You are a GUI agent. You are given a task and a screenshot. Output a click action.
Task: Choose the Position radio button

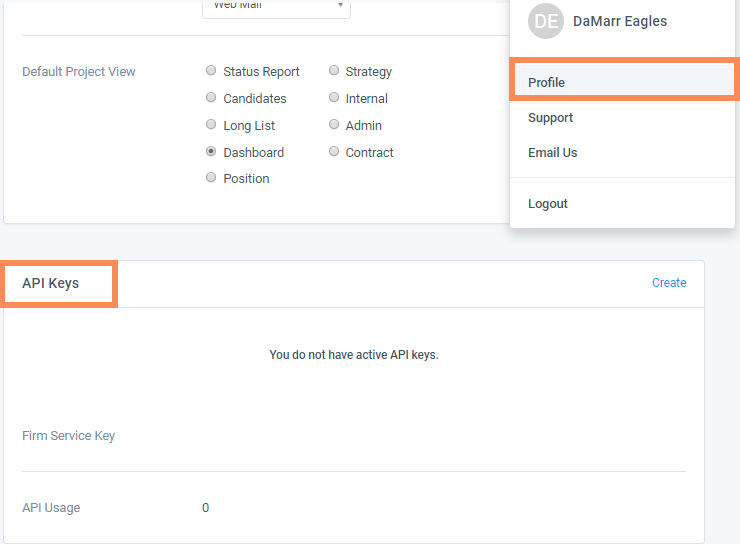pos(211,177)
